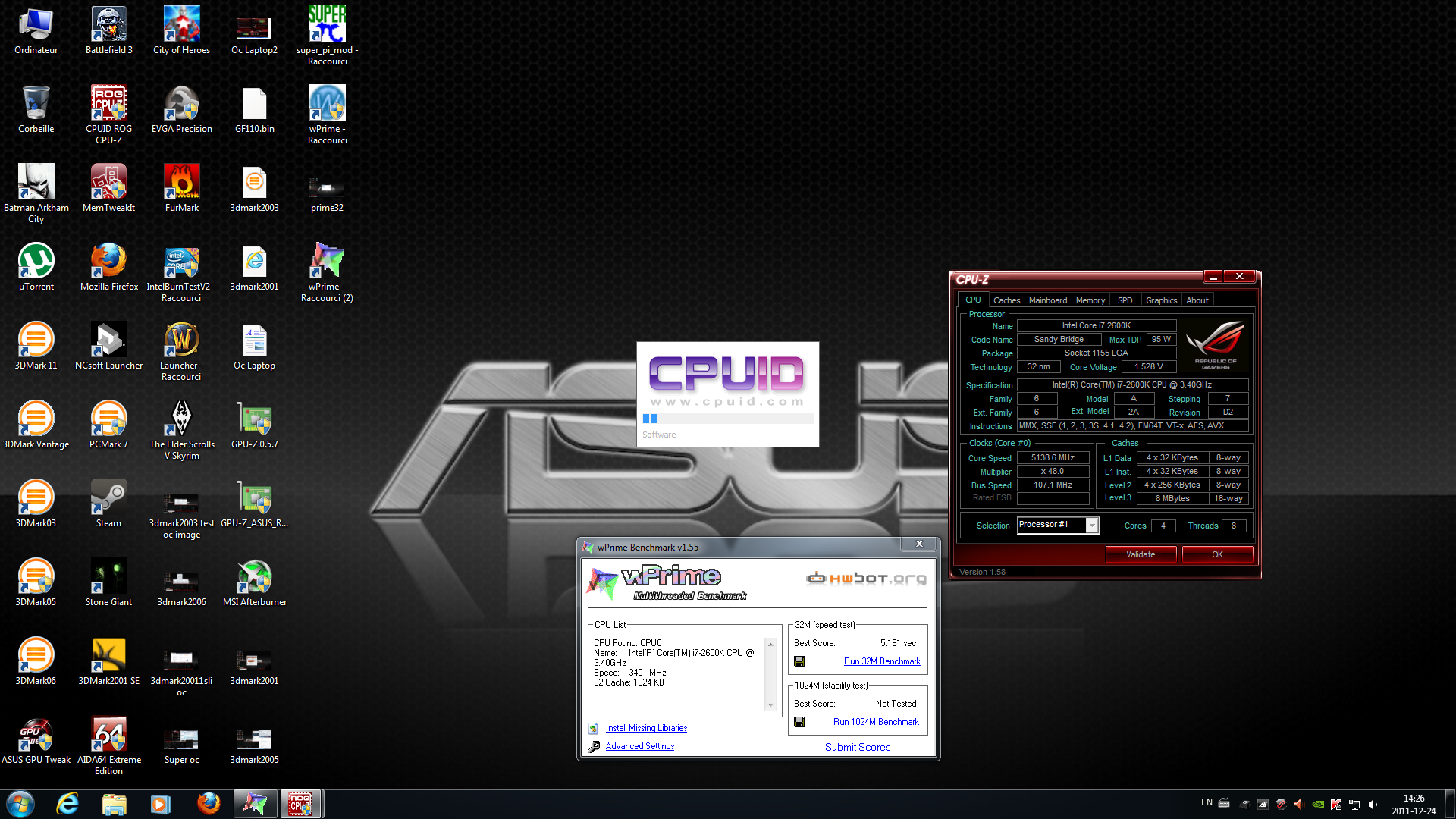Select the IntelBurnTestV2 shortcut icon

point(181,271)
